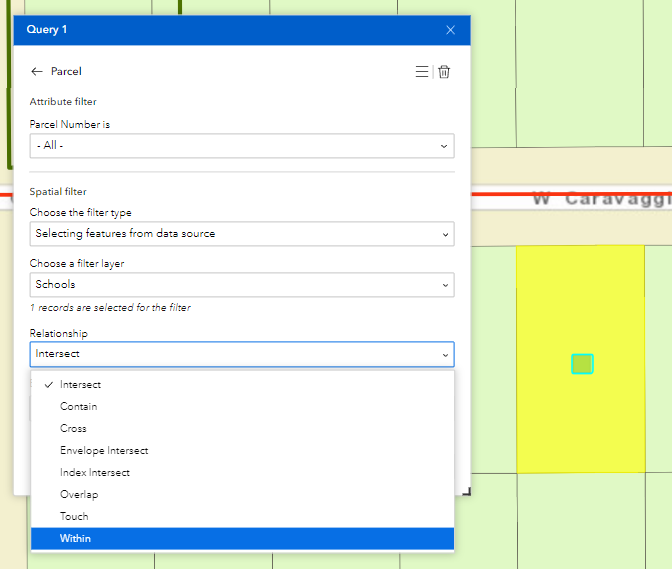Choose Contain from the relationship list

[243, 406]
